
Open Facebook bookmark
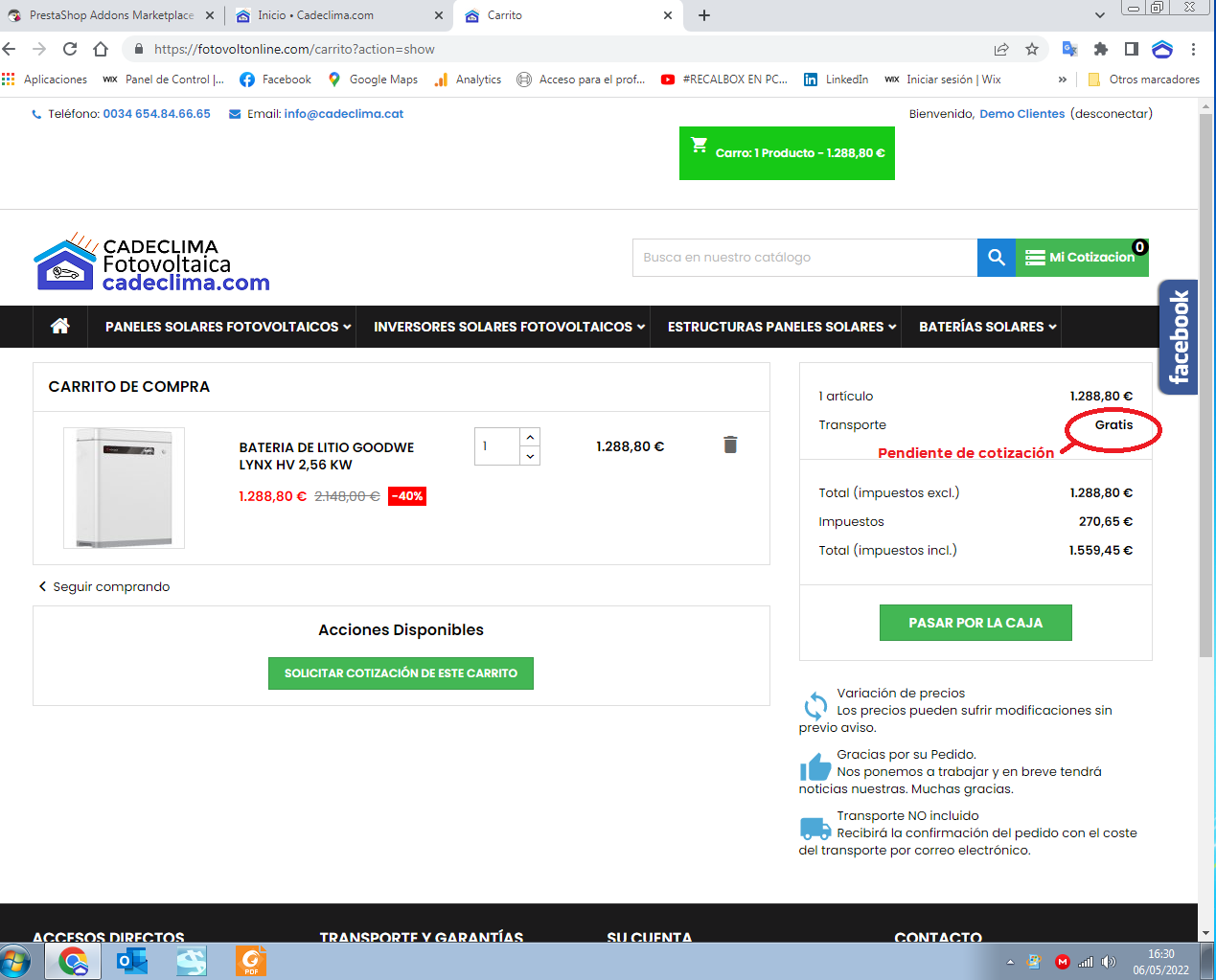[x=275, y=80]
